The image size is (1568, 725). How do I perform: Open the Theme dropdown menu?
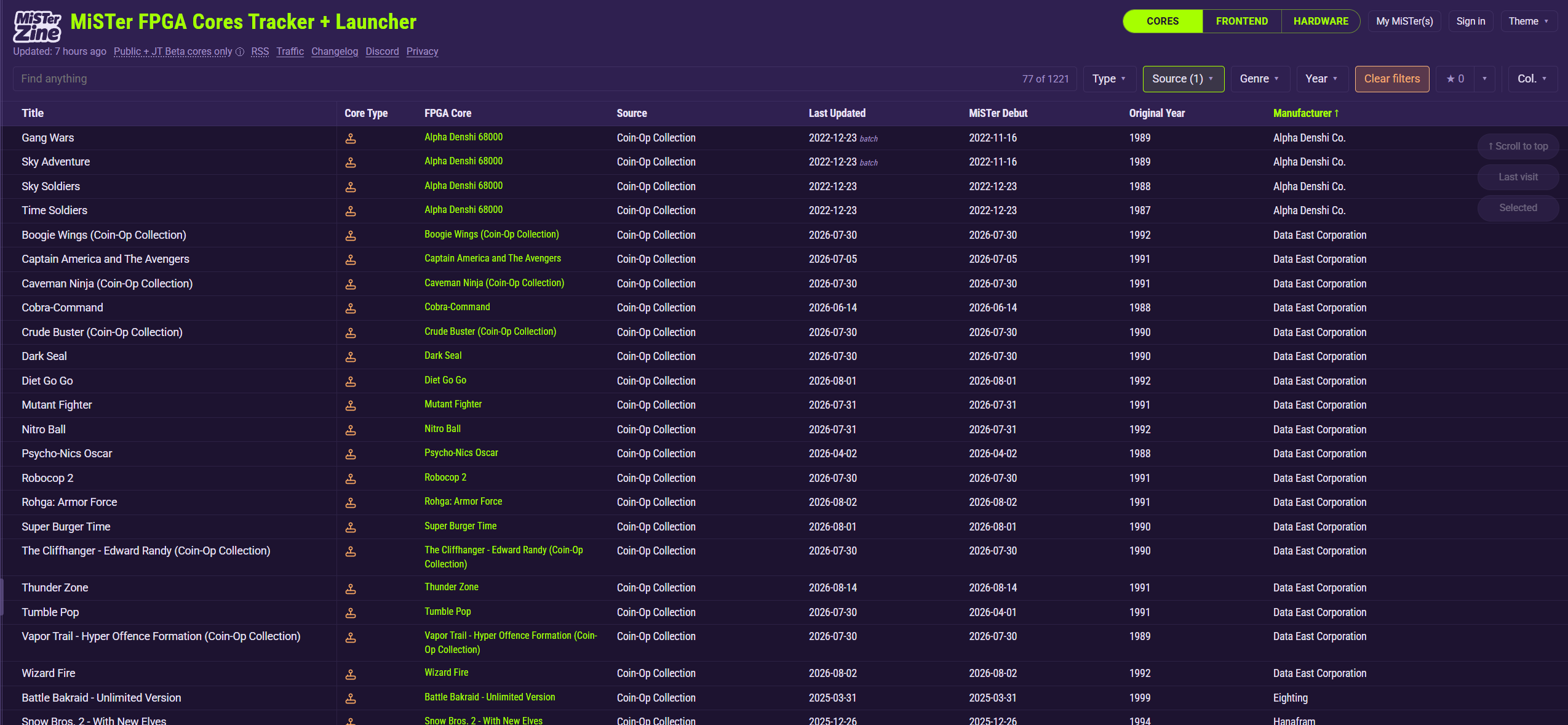click(1529, 22)
